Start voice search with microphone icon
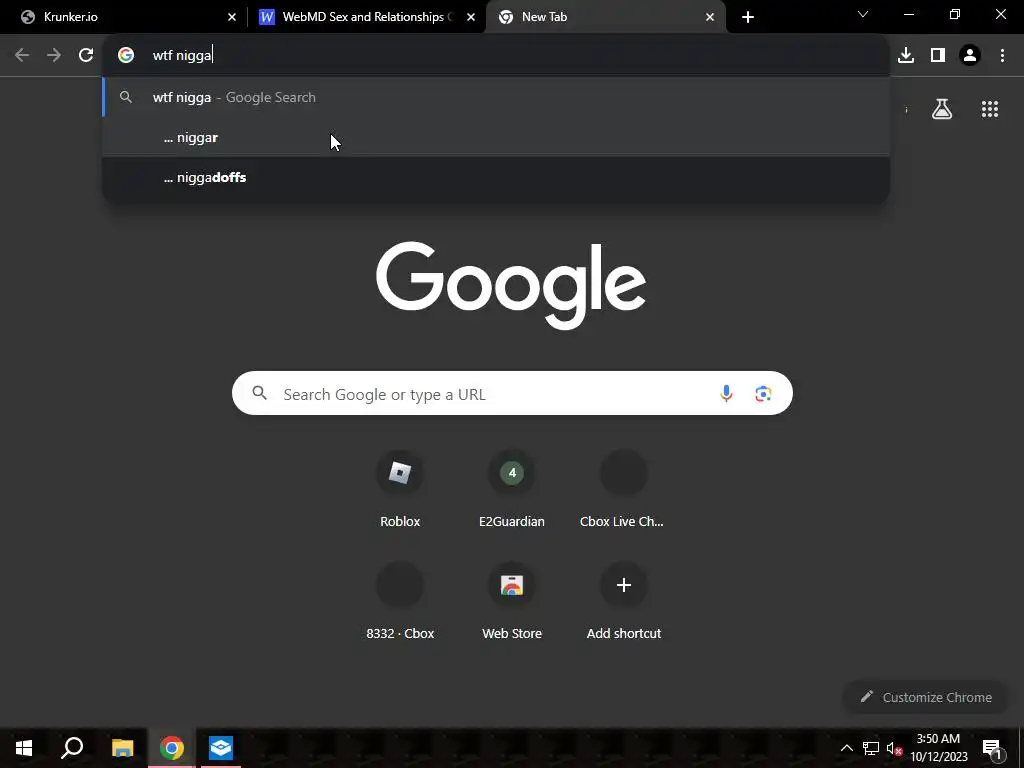This screenshot has height=768, width=1024. coord(726,393)
